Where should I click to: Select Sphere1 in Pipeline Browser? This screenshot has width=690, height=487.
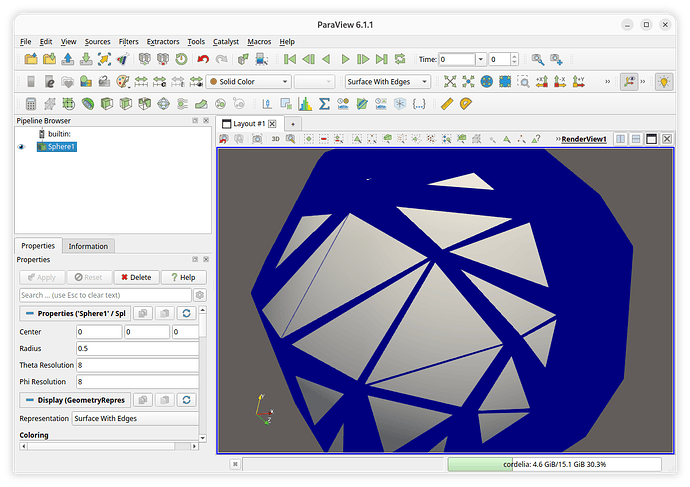[x=57, y=147]
